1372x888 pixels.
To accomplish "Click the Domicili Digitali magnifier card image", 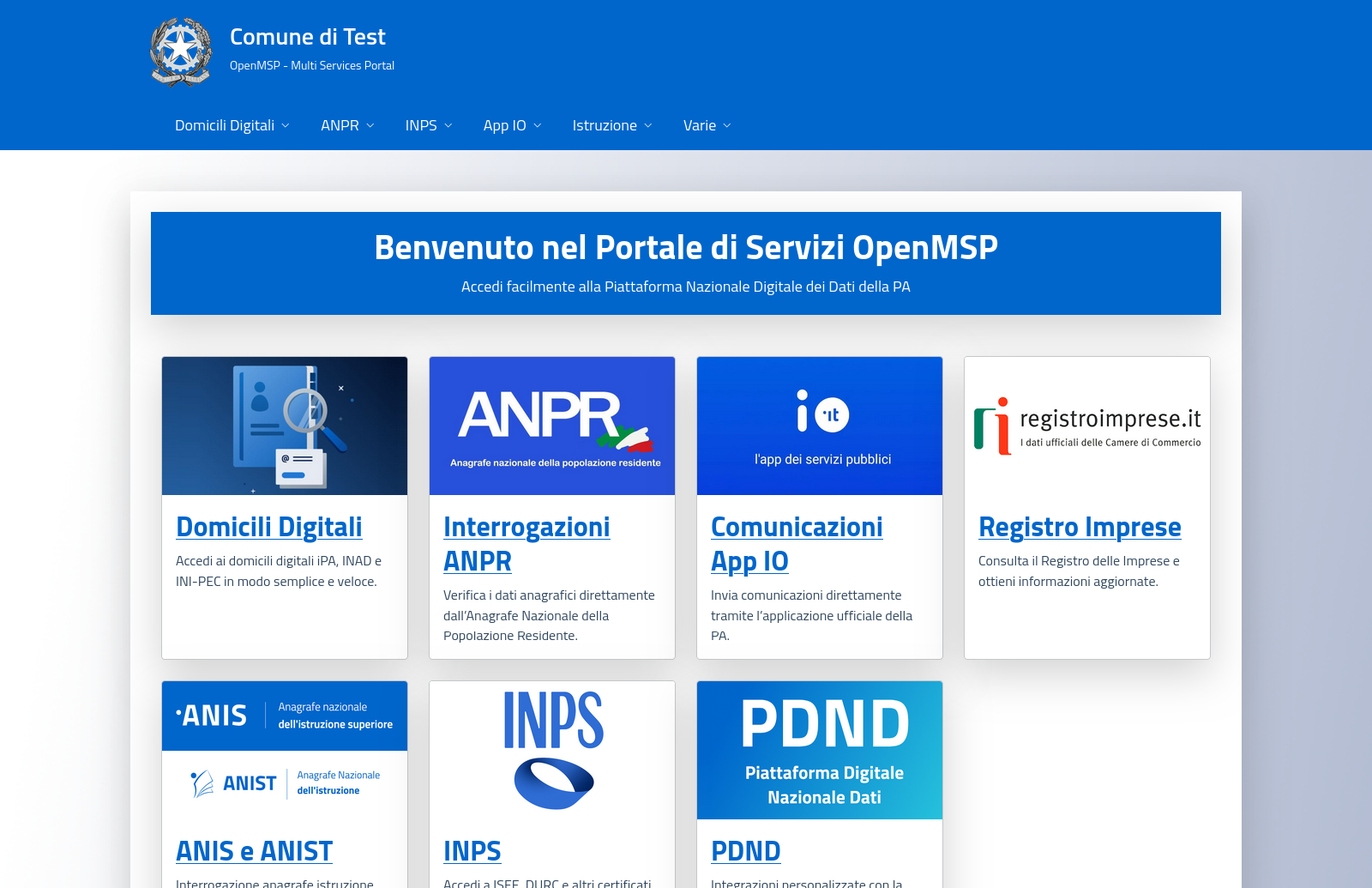I will (x=284, y=425).
